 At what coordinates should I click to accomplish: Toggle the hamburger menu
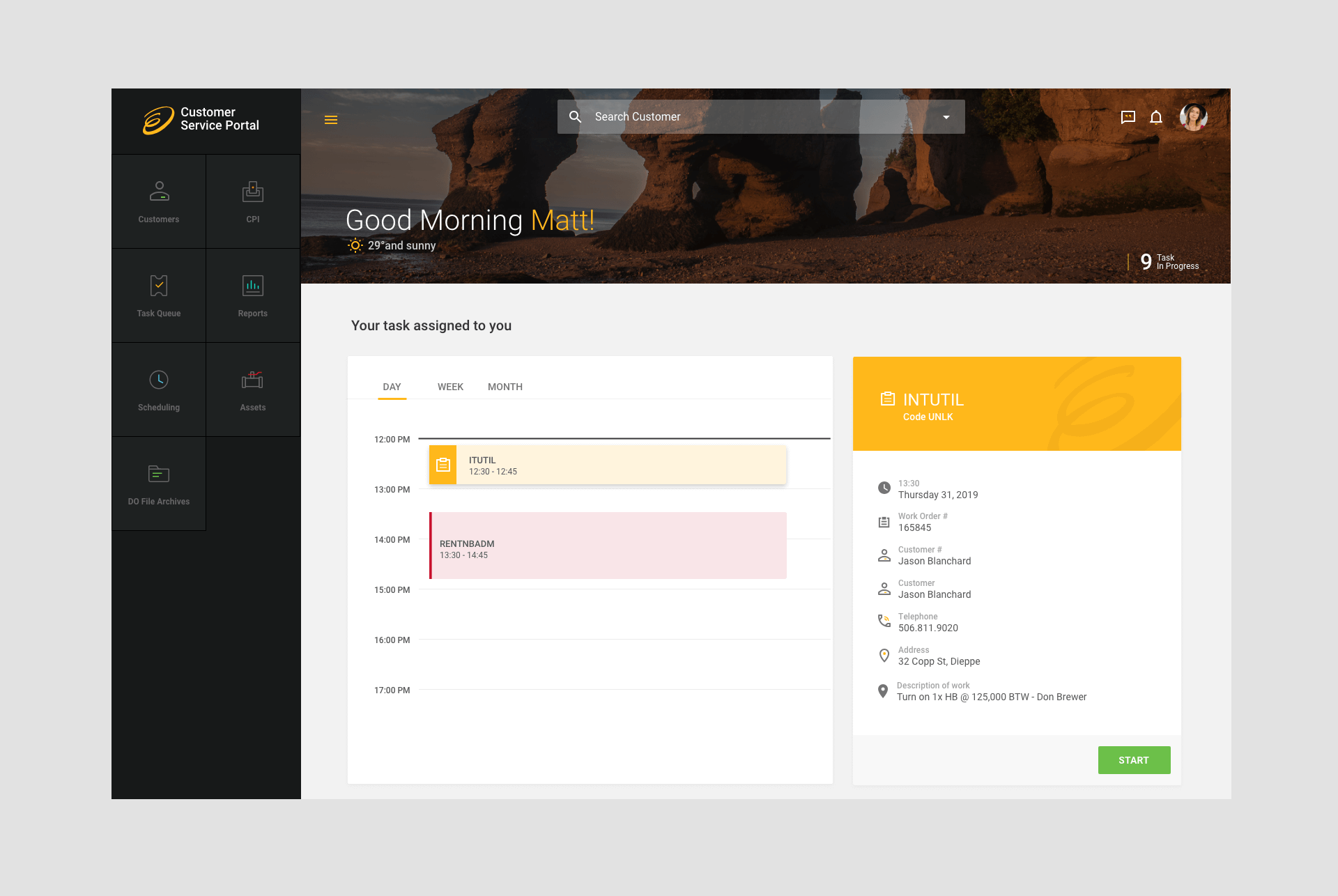(x=331, y=120)
